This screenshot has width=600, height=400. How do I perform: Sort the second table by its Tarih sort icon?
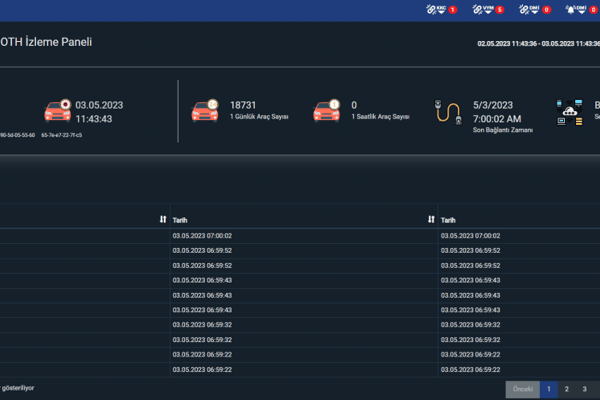[x=431, y=219]
